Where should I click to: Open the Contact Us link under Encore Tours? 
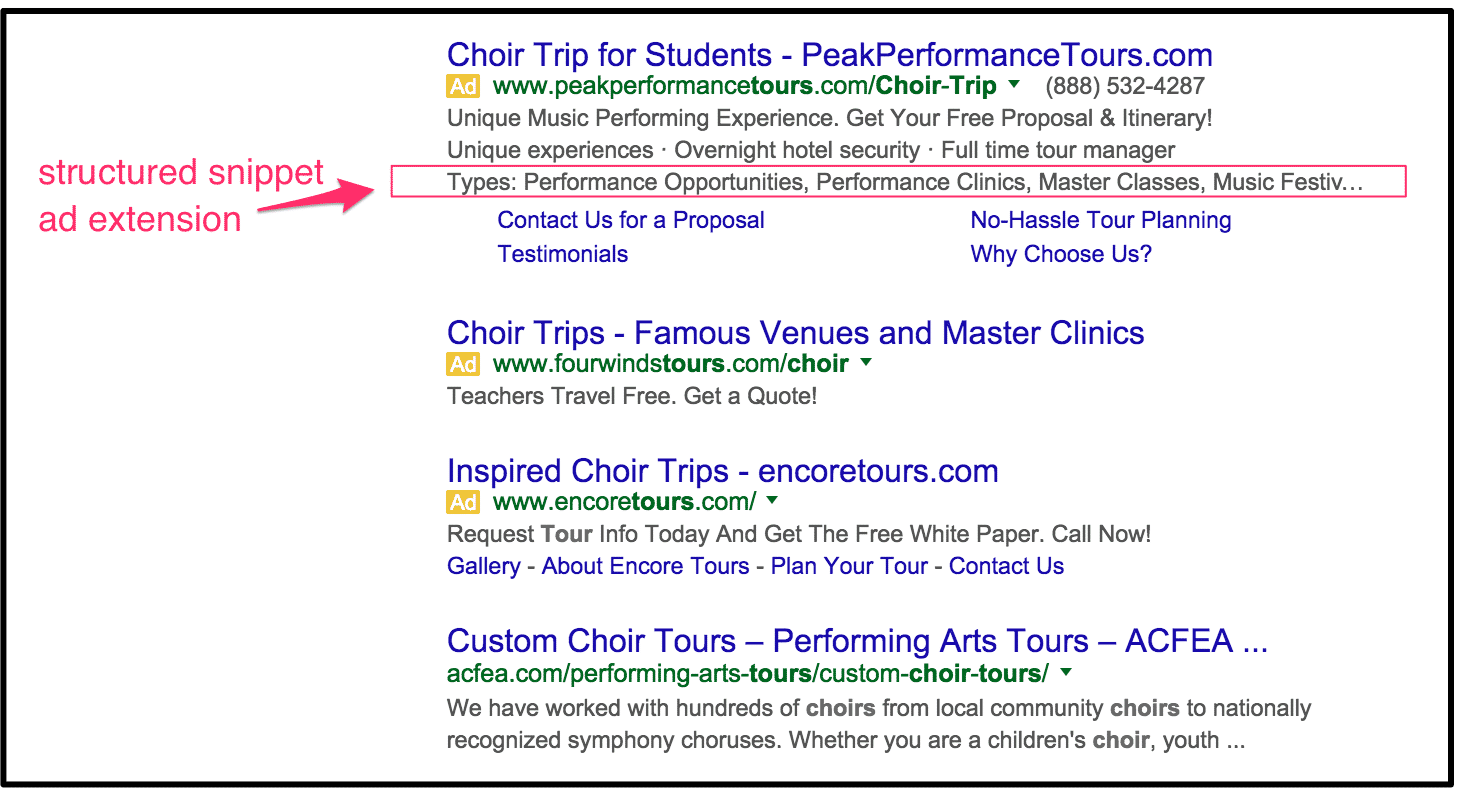(x=1006, y=566)
